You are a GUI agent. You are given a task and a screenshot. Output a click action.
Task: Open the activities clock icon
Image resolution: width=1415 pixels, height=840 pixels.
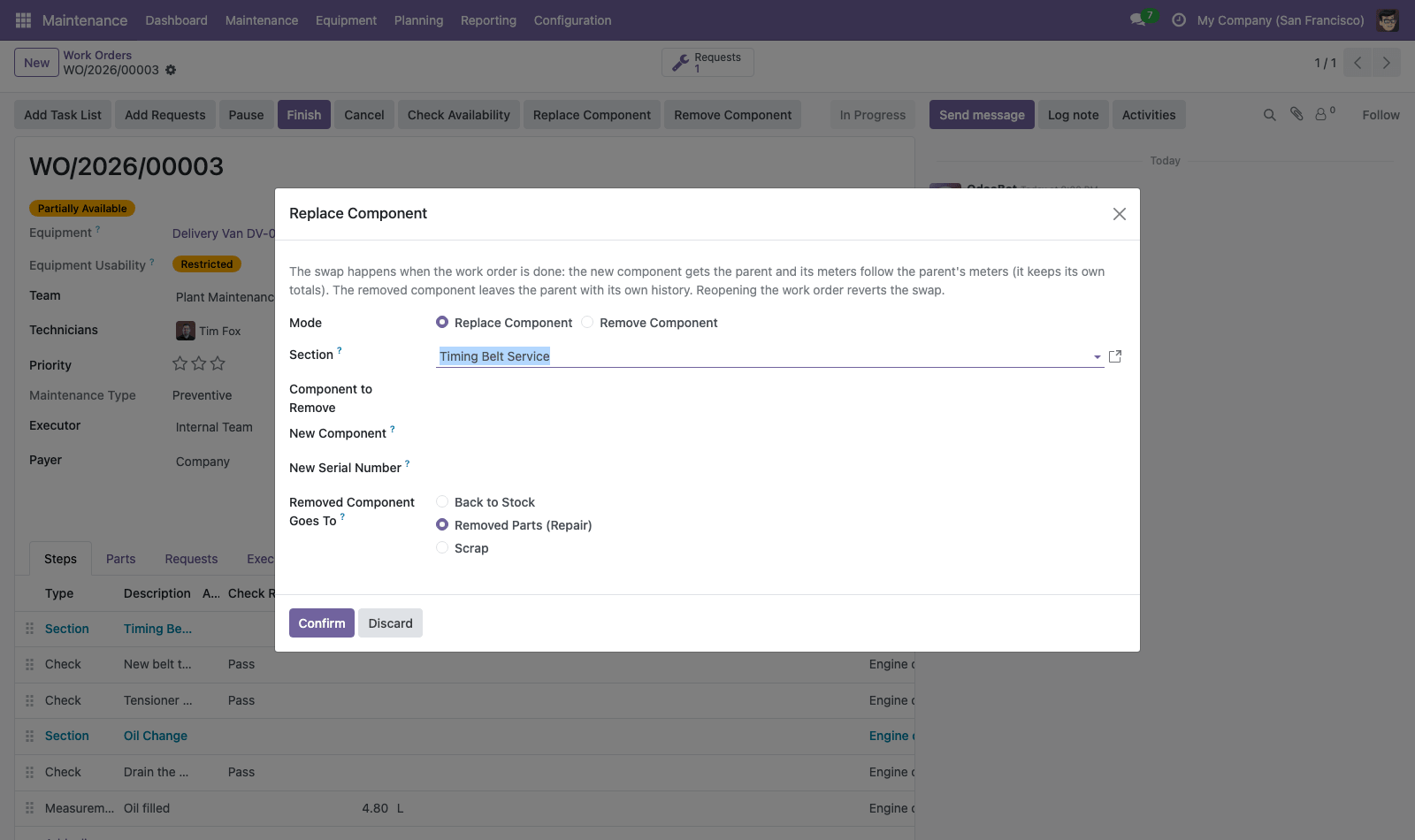(1179, 20)
